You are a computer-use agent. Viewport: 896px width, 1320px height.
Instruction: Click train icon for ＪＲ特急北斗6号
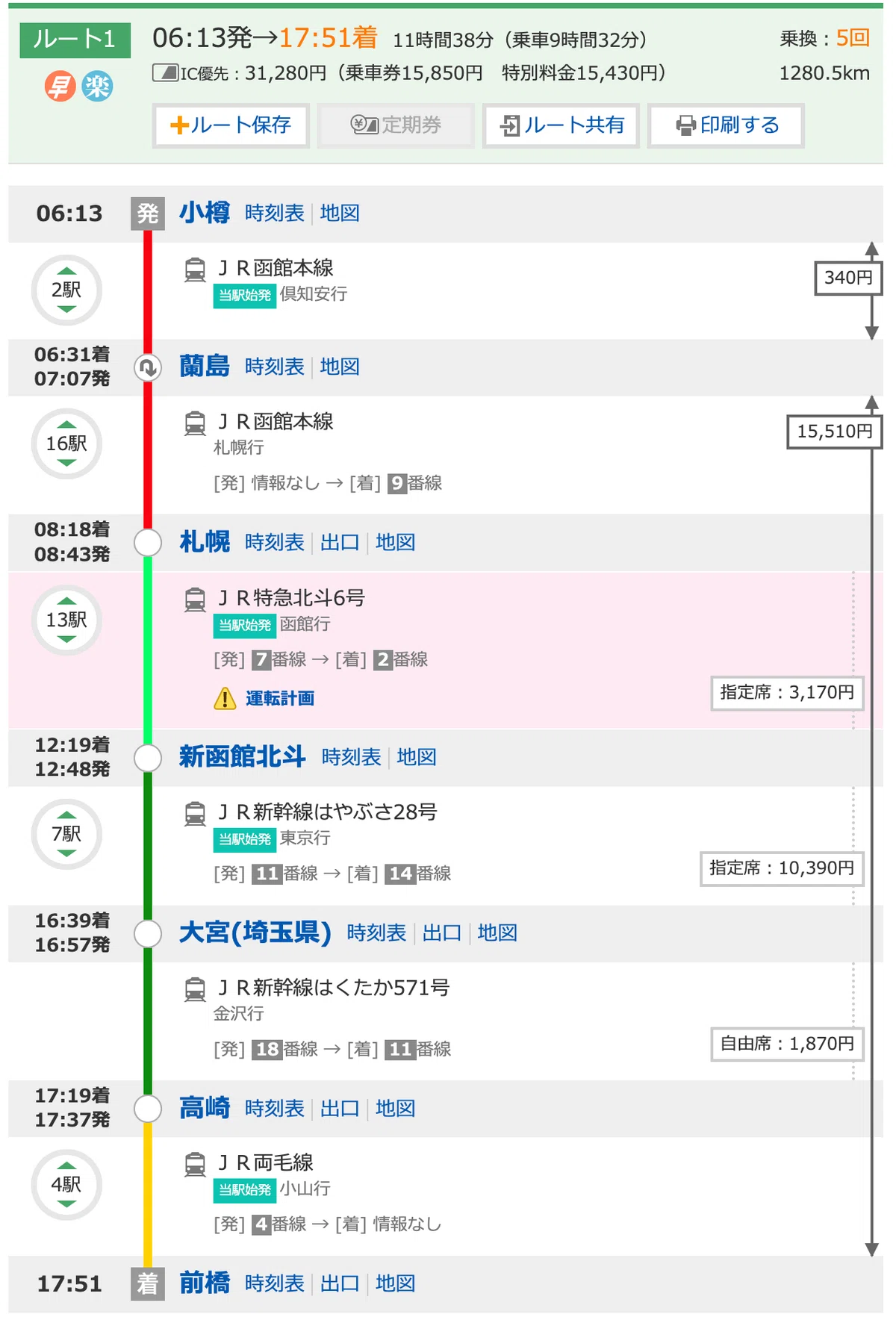[x=195, y=600]
